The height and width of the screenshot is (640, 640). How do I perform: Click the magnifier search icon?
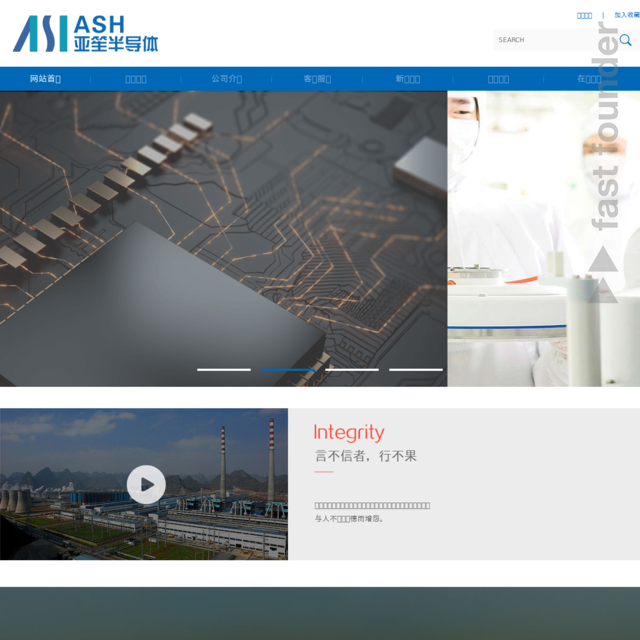tap(625, 40)
